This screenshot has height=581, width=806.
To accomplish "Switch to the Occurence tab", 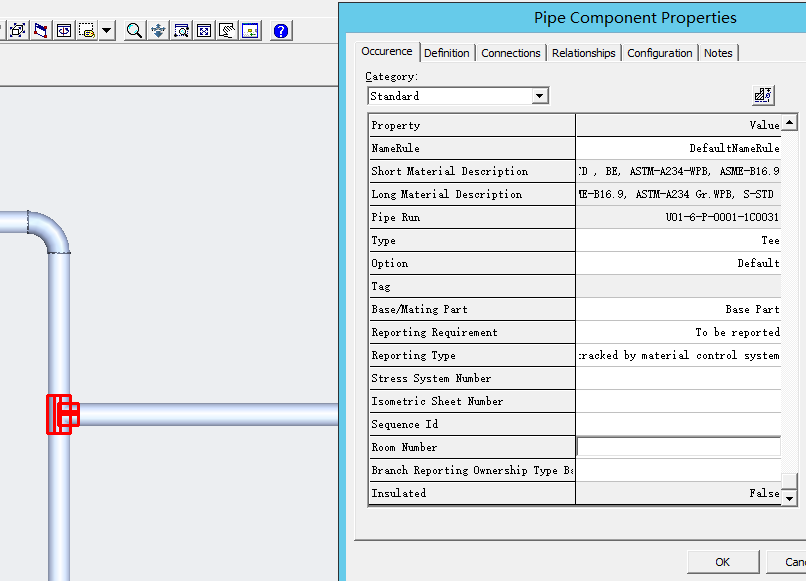I will 387,51.
